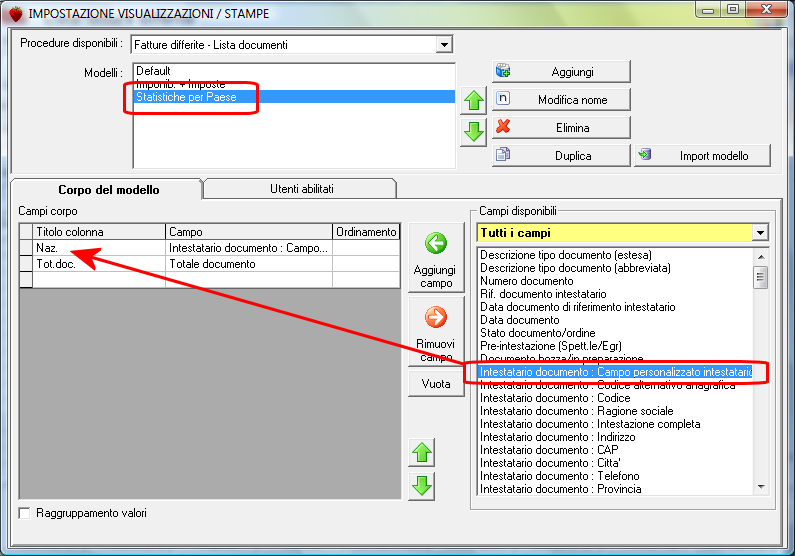Click Aggiungi campo green left-arrow icon
The image size is (795, 556).
click(x=436, y=243)
